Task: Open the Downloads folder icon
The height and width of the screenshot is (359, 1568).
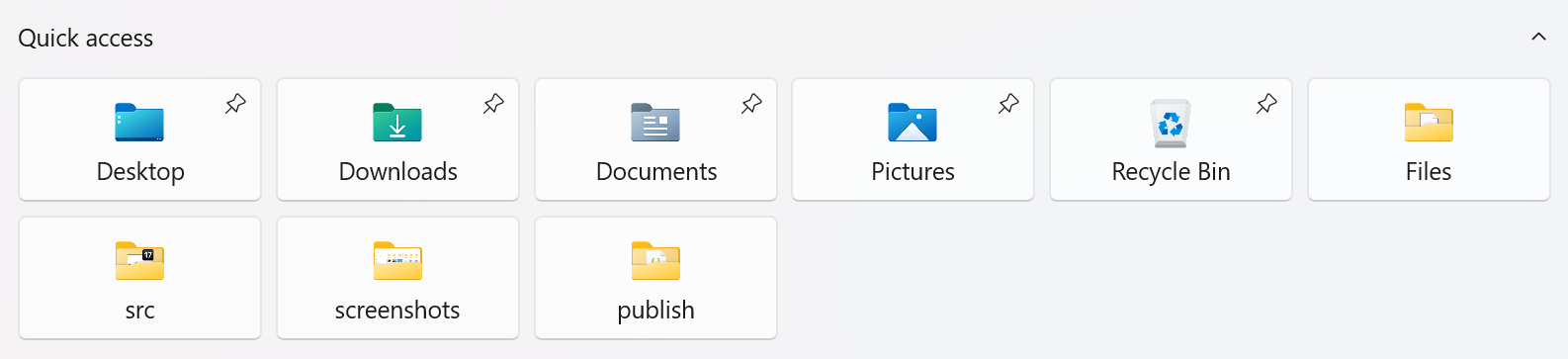Action: point(397,123)
